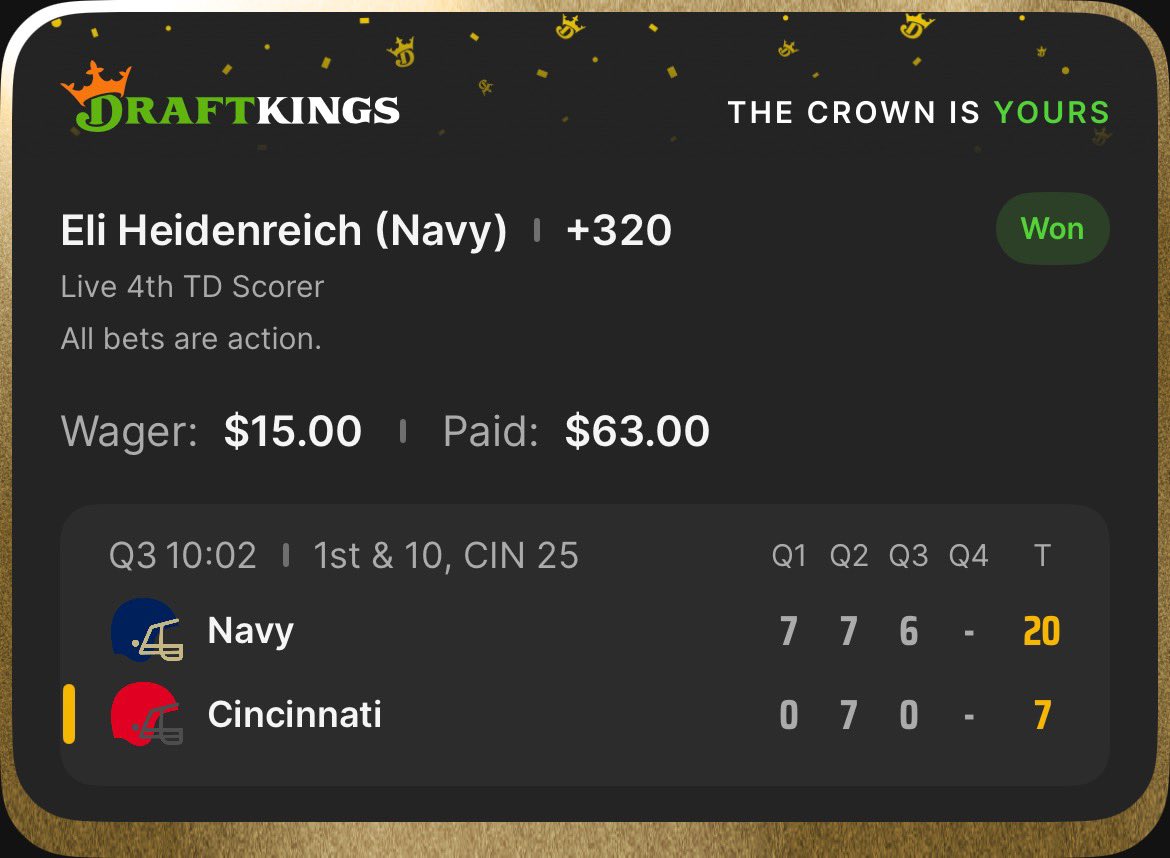This screenshot has width=1170, height=858.
Task: Click the All bets are action note
Action: 191,339
